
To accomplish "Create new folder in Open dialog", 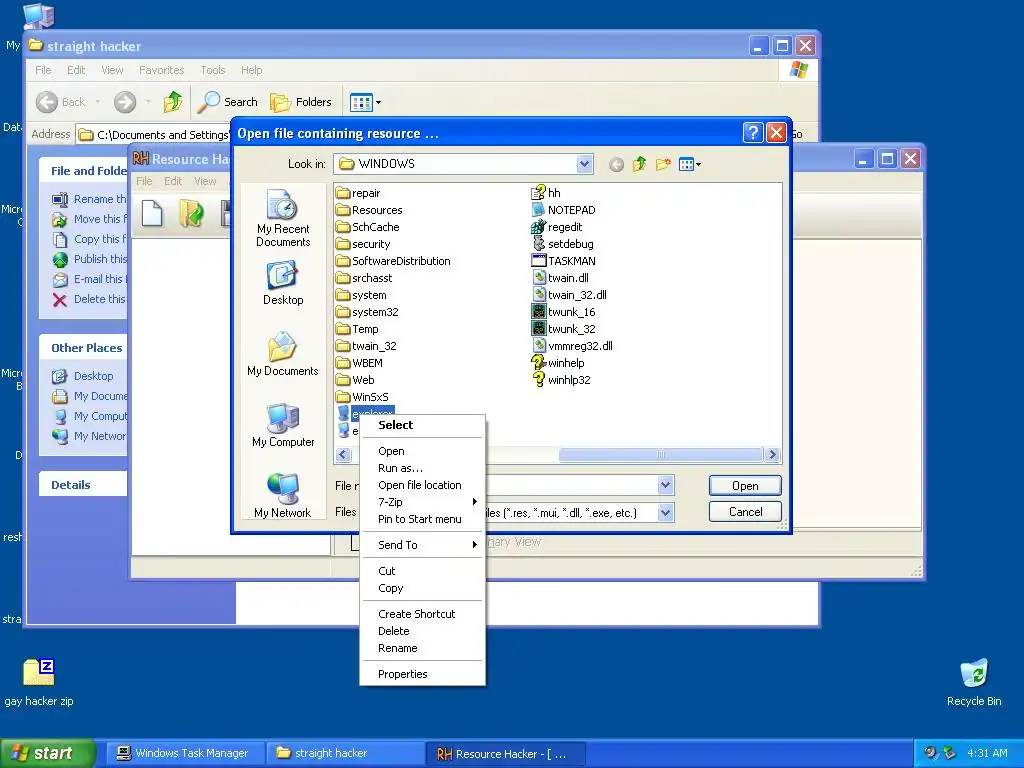I will (x=663, y=164).
